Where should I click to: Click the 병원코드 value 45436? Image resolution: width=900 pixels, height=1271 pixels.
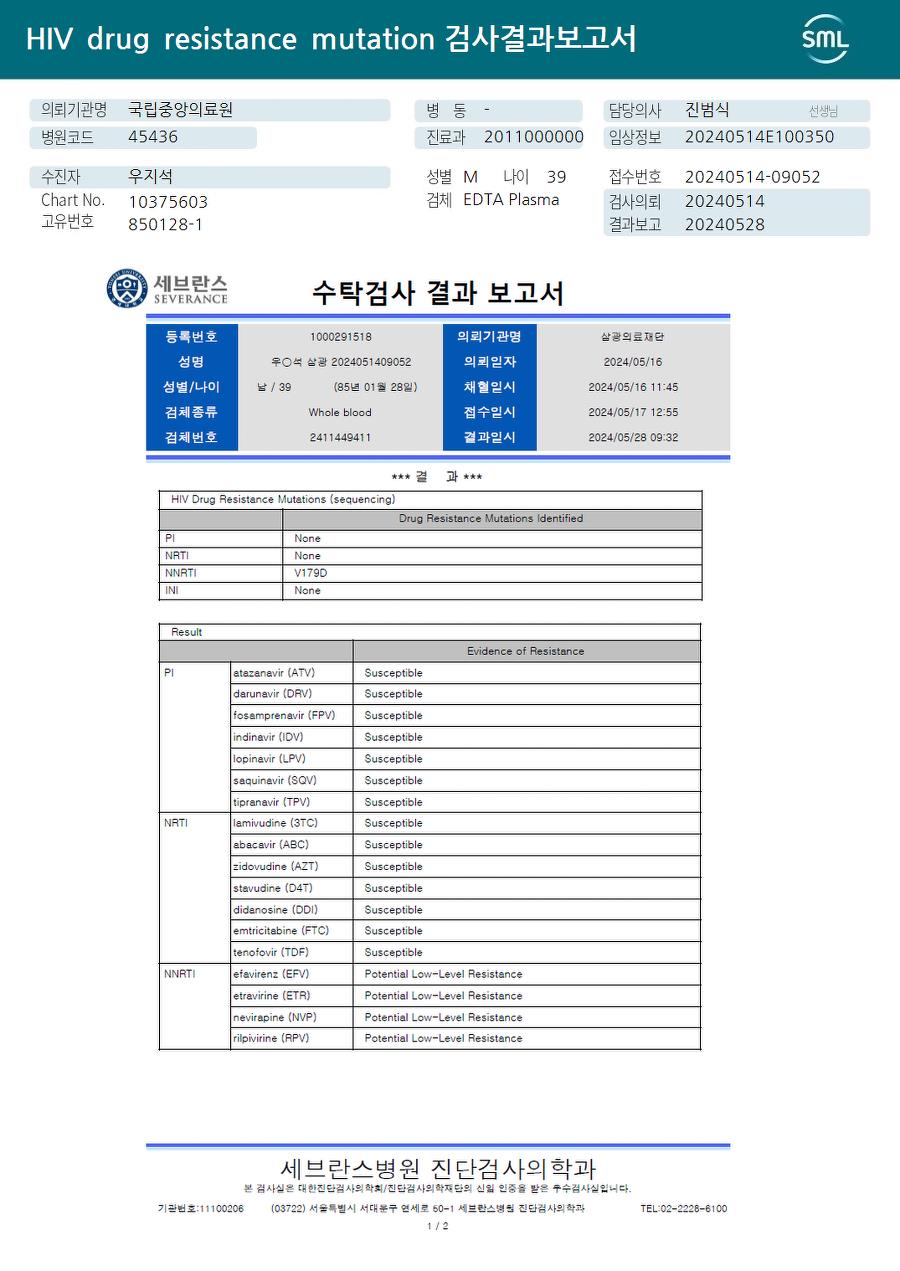pyautogui.click(x=153, y=137)
